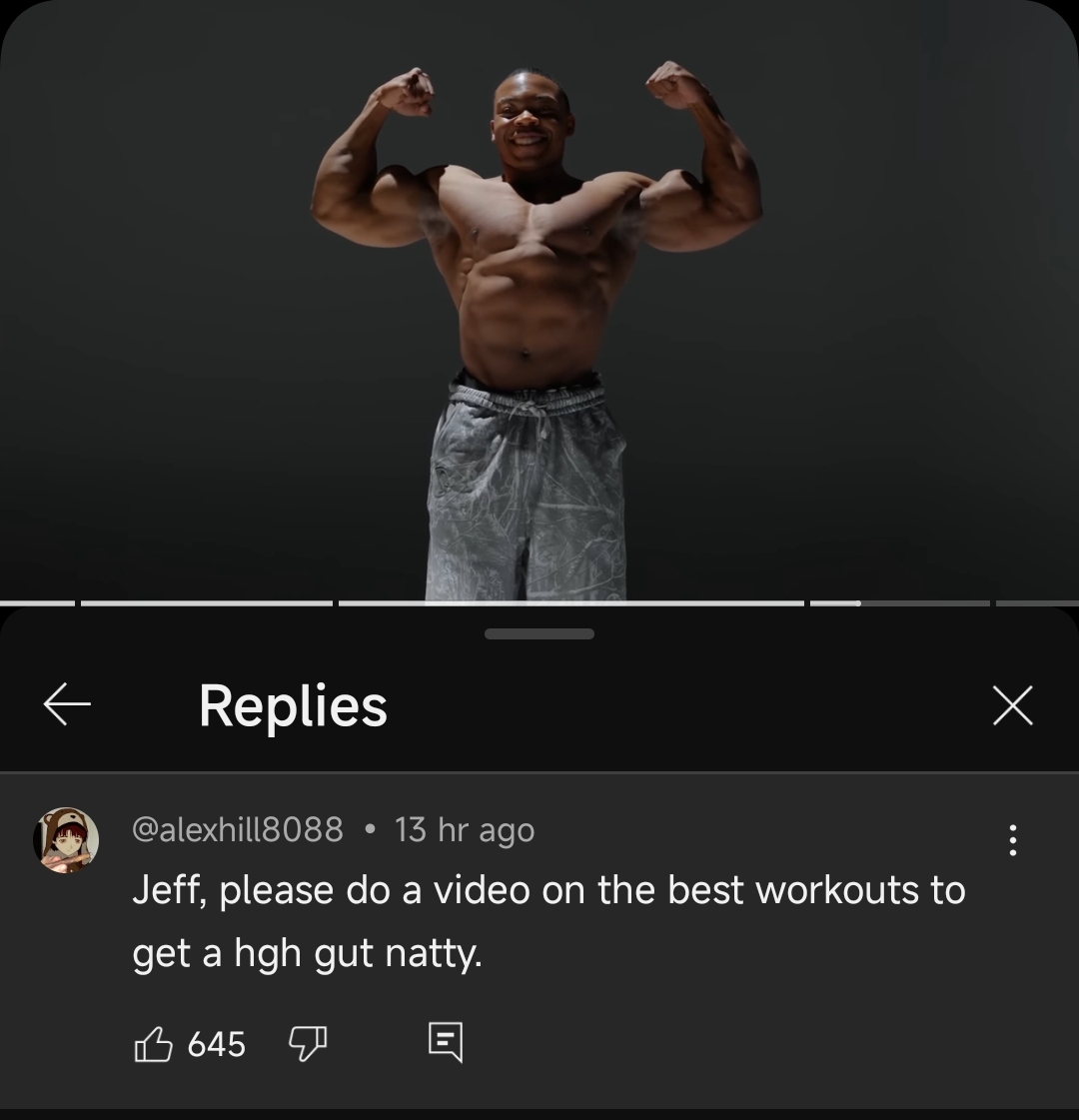Tap the '13 hr ago' timestamp
The width and height of the screenshot is (1079, 1120).
click(x=465, y=830)
